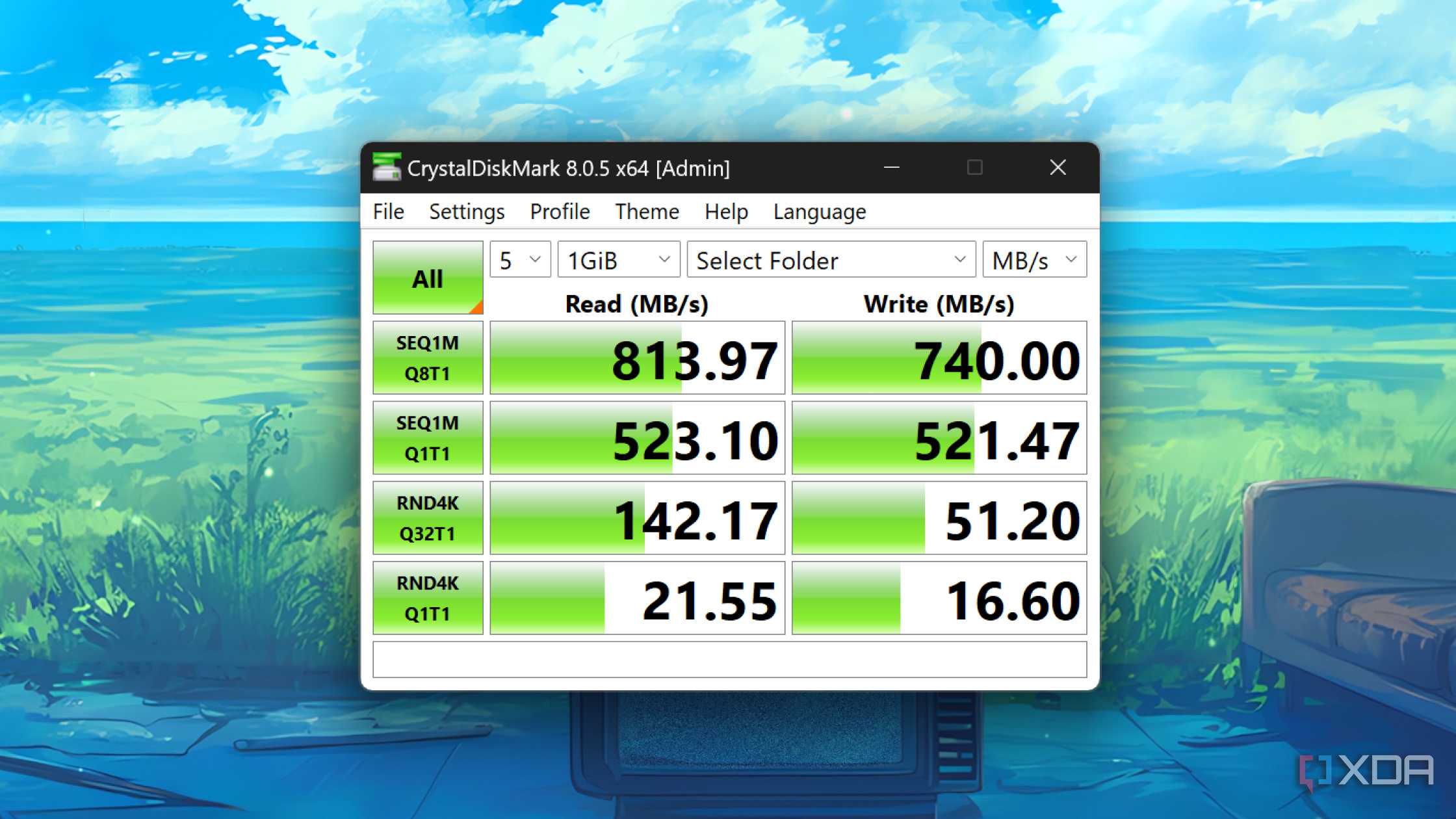Click the 740.00 sequential write result
The image size is (1456, 819).
(x=939, y=357)
